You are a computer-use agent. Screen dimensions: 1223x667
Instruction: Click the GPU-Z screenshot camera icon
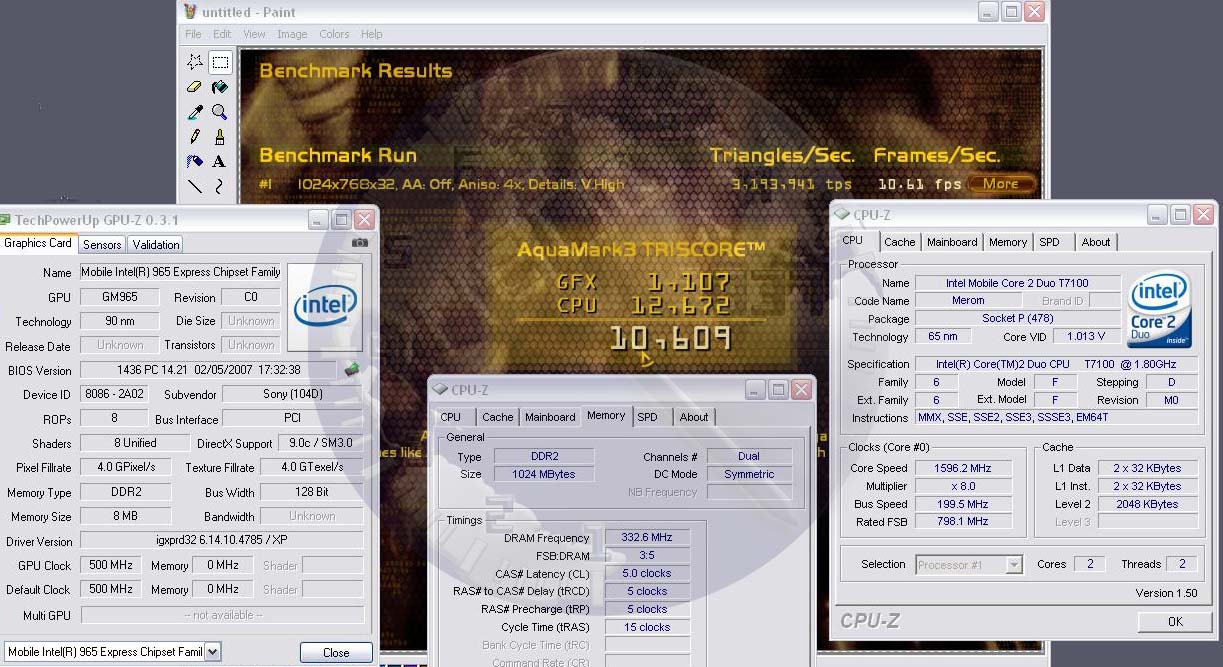360,243
